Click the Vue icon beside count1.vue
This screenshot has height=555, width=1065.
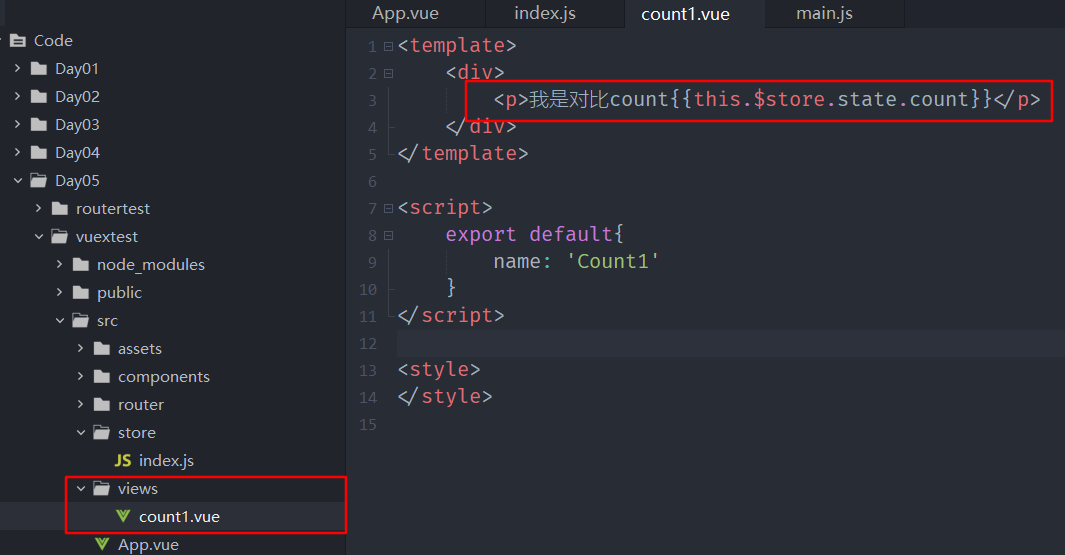click(123, 517)
